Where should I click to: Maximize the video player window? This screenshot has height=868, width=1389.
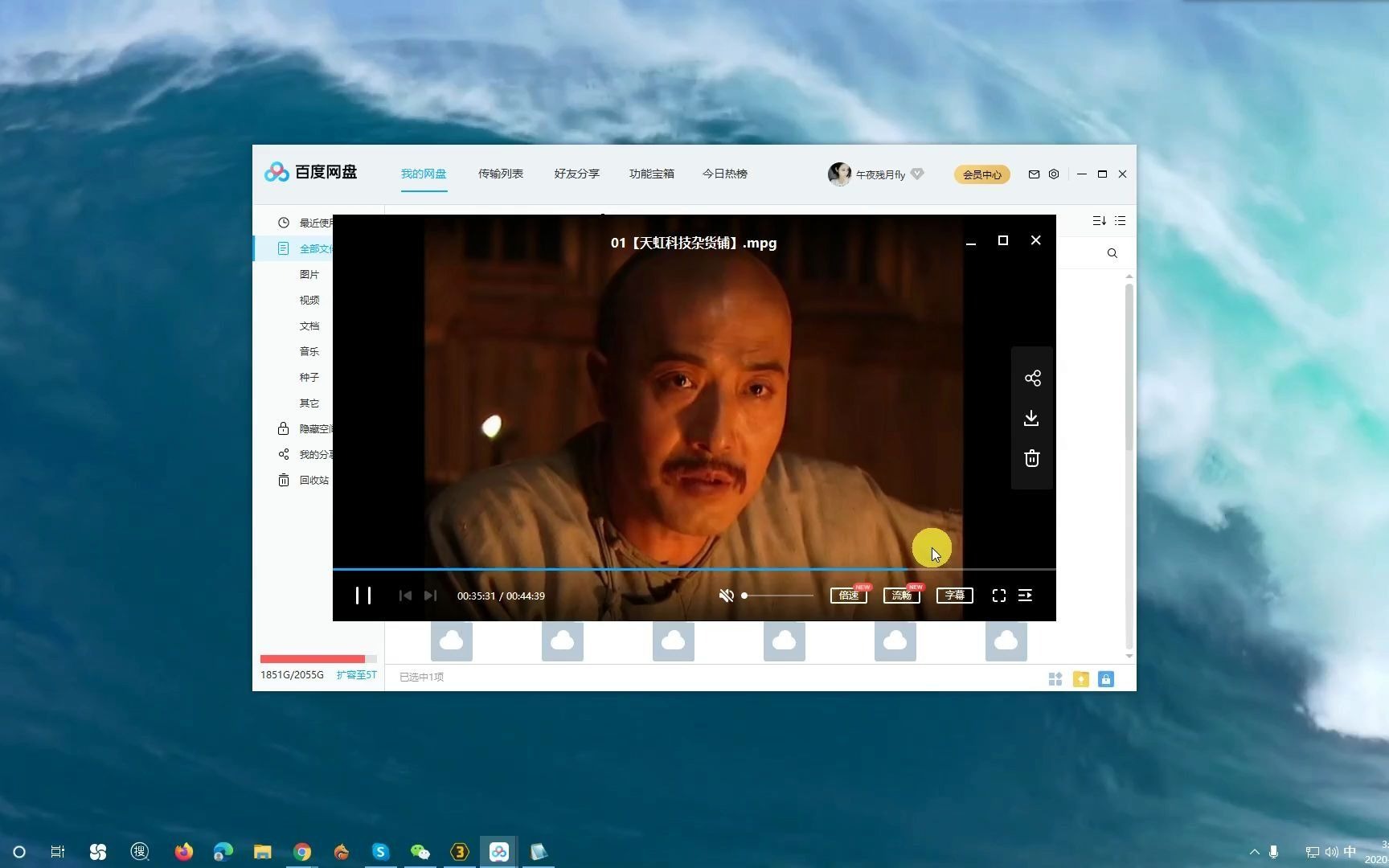[x=1003, y=240]
